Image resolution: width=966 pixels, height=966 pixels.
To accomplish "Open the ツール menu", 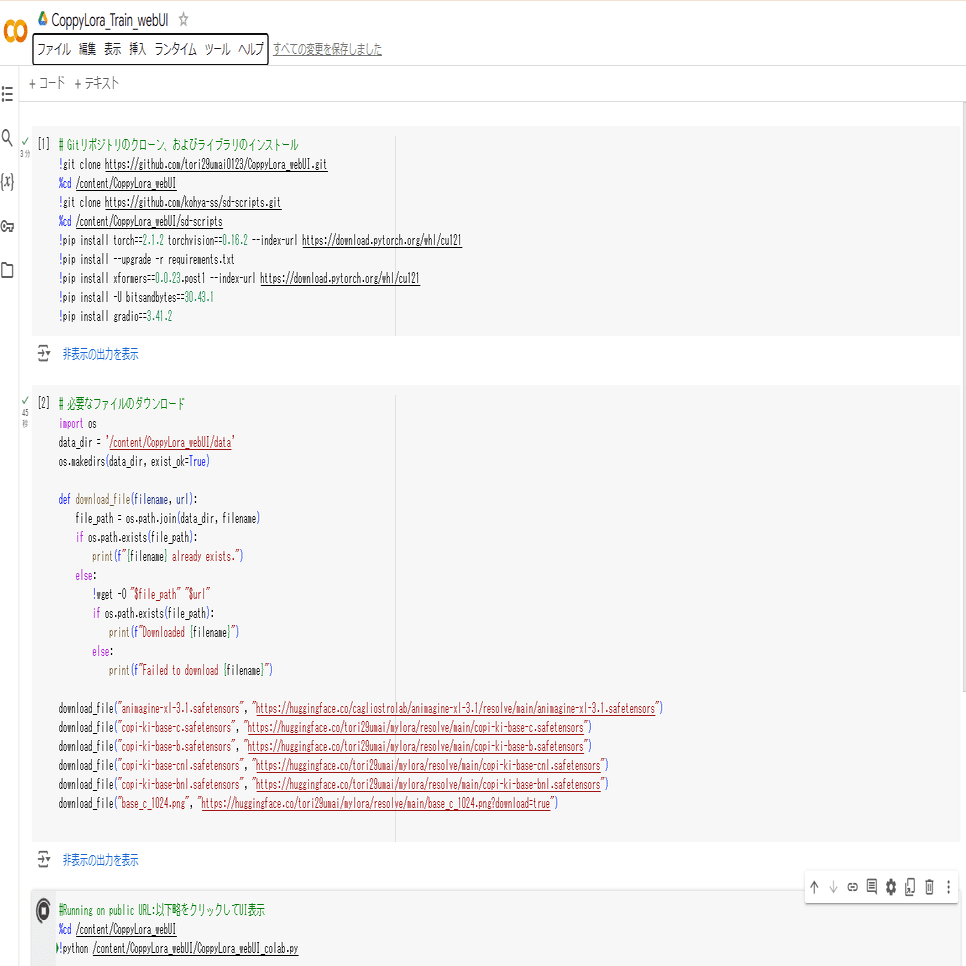I will [x=217, y=49].
